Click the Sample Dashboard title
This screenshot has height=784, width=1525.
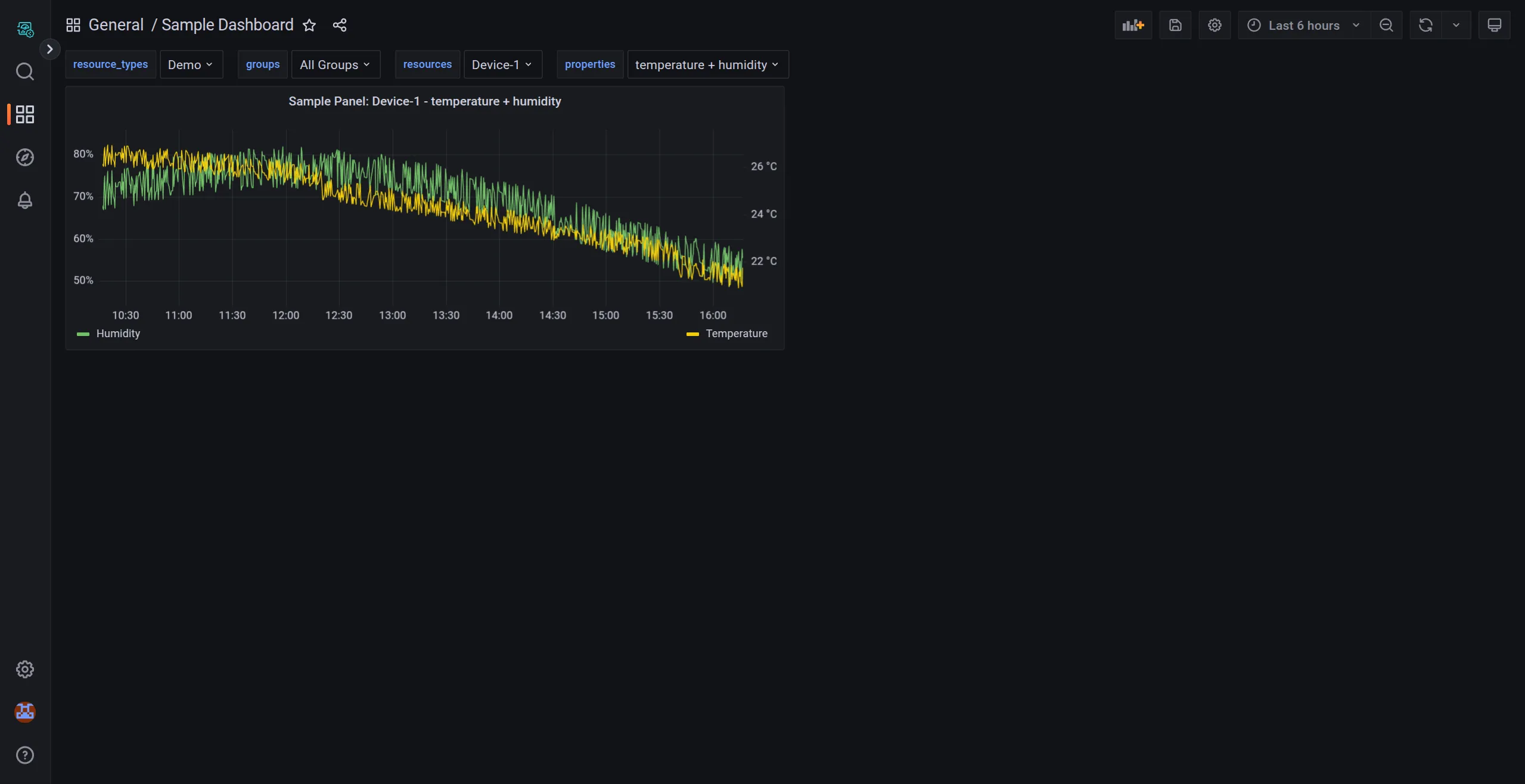pos(228,25)
